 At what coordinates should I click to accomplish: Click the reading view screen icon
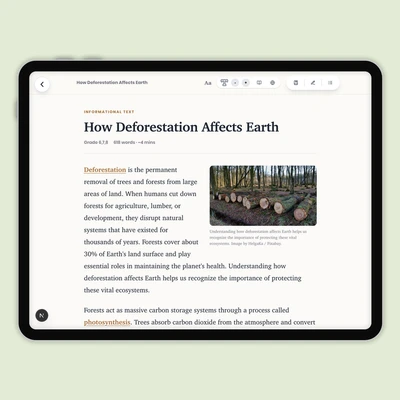(x=259, y=83)
